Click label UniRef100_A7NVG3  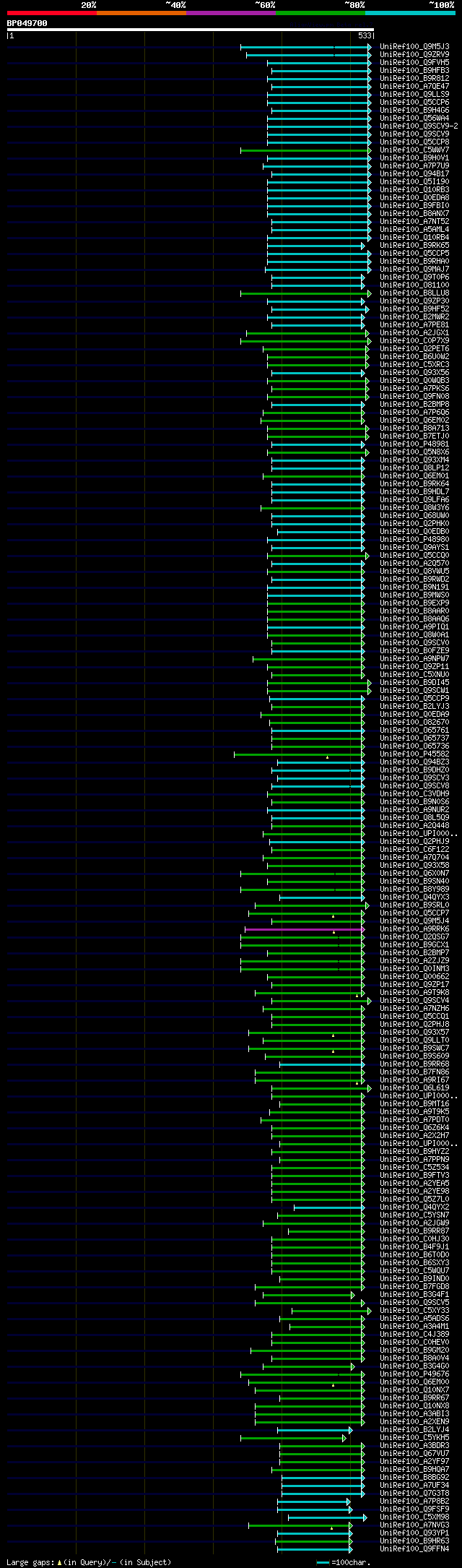tap(414, 1525)
